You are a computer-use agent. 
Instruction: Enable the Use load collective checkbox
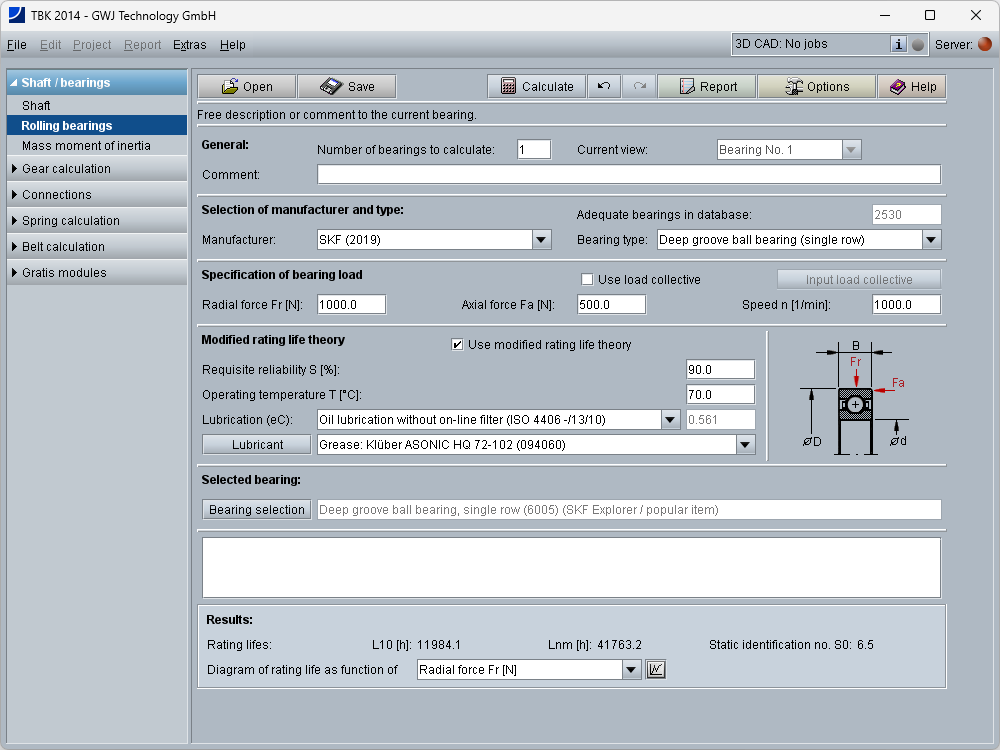coord(588,280)
